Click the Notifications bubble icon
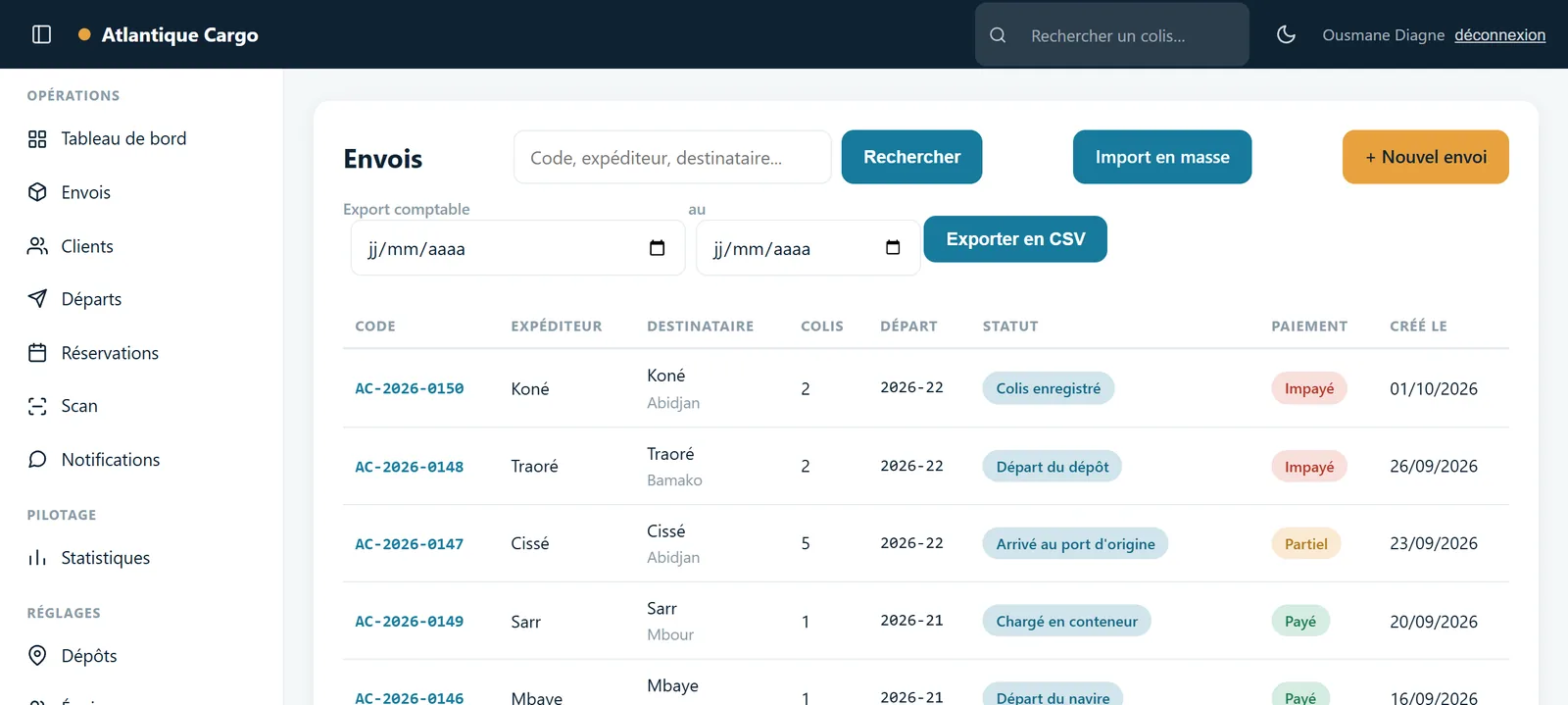The height and width of the screenshot is (705, 1568). point(37,460)
